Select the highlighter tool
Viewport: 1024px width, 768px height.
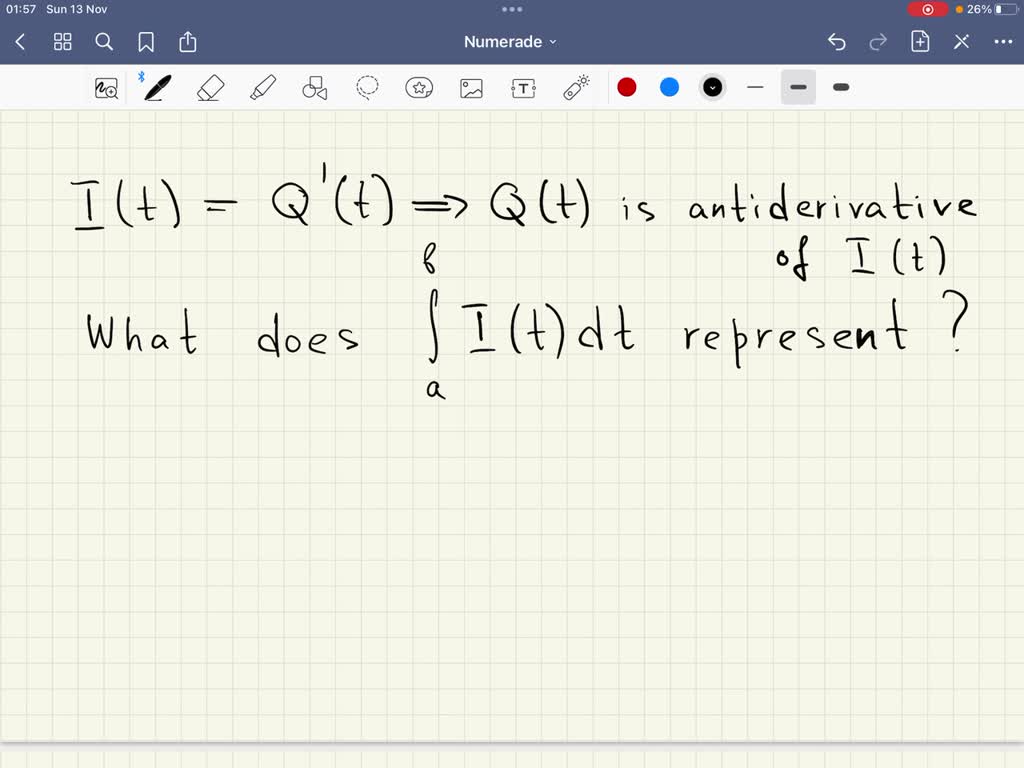[262, 87]
